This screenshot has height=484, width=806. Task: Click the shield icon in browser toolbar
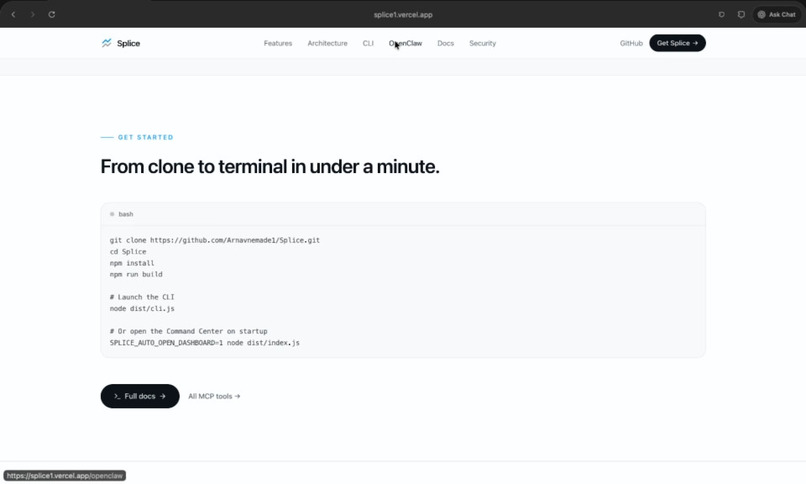[722, 14]
